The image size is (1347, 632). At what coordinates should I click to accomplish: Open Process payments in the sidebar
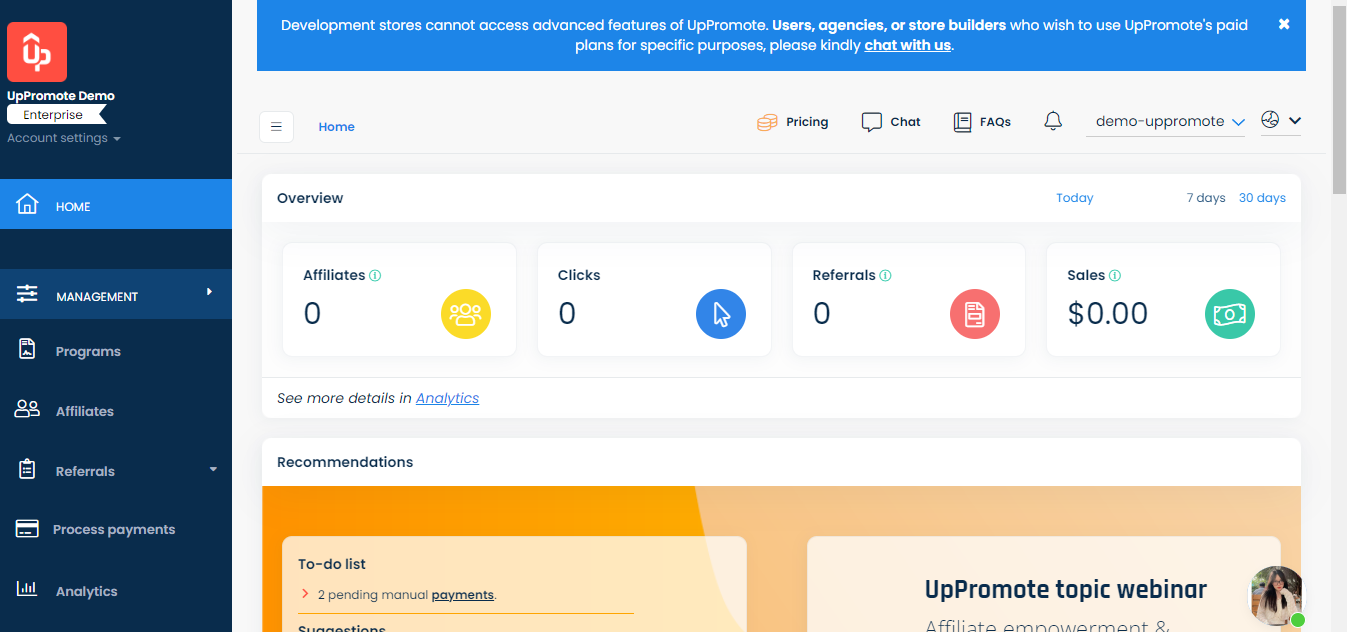tap(116, 529)
